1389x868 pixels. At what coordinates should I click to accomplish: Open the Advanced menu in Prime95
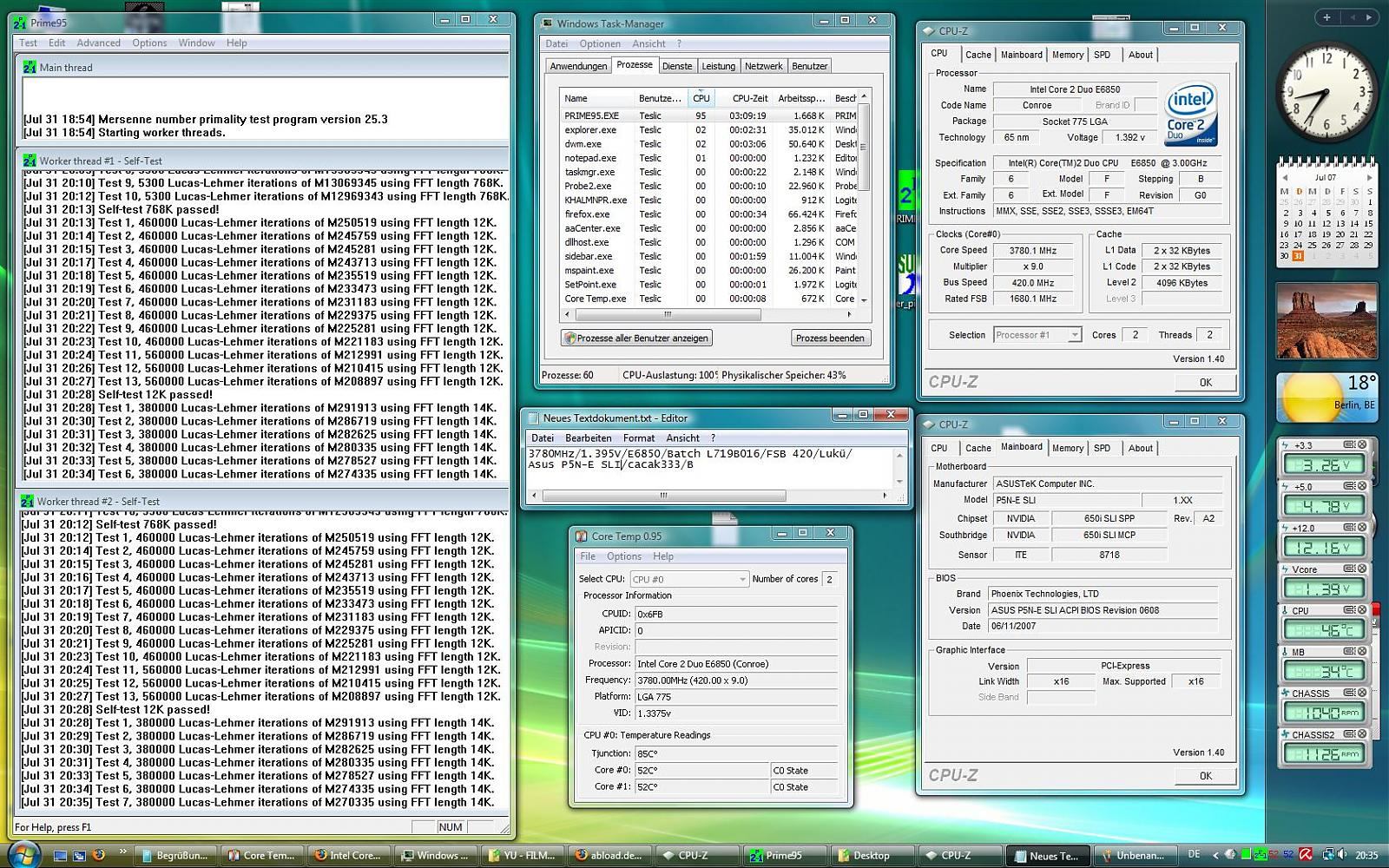[x=99, y=43]
